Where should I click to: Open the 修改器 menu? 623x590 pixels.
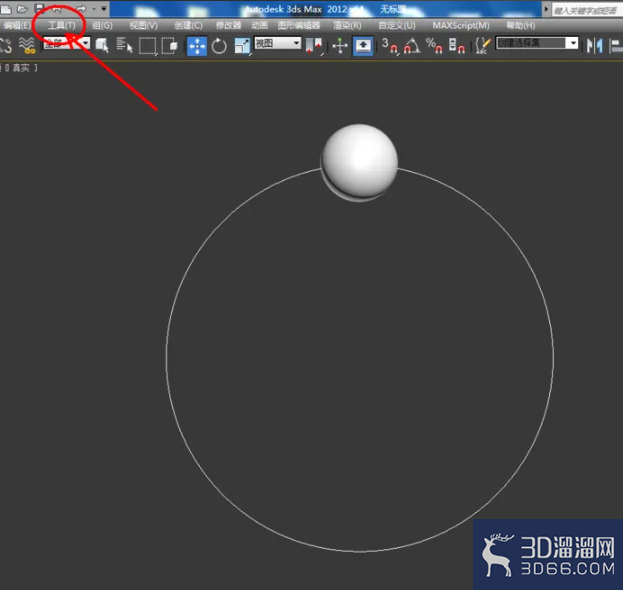coord(228,25)
